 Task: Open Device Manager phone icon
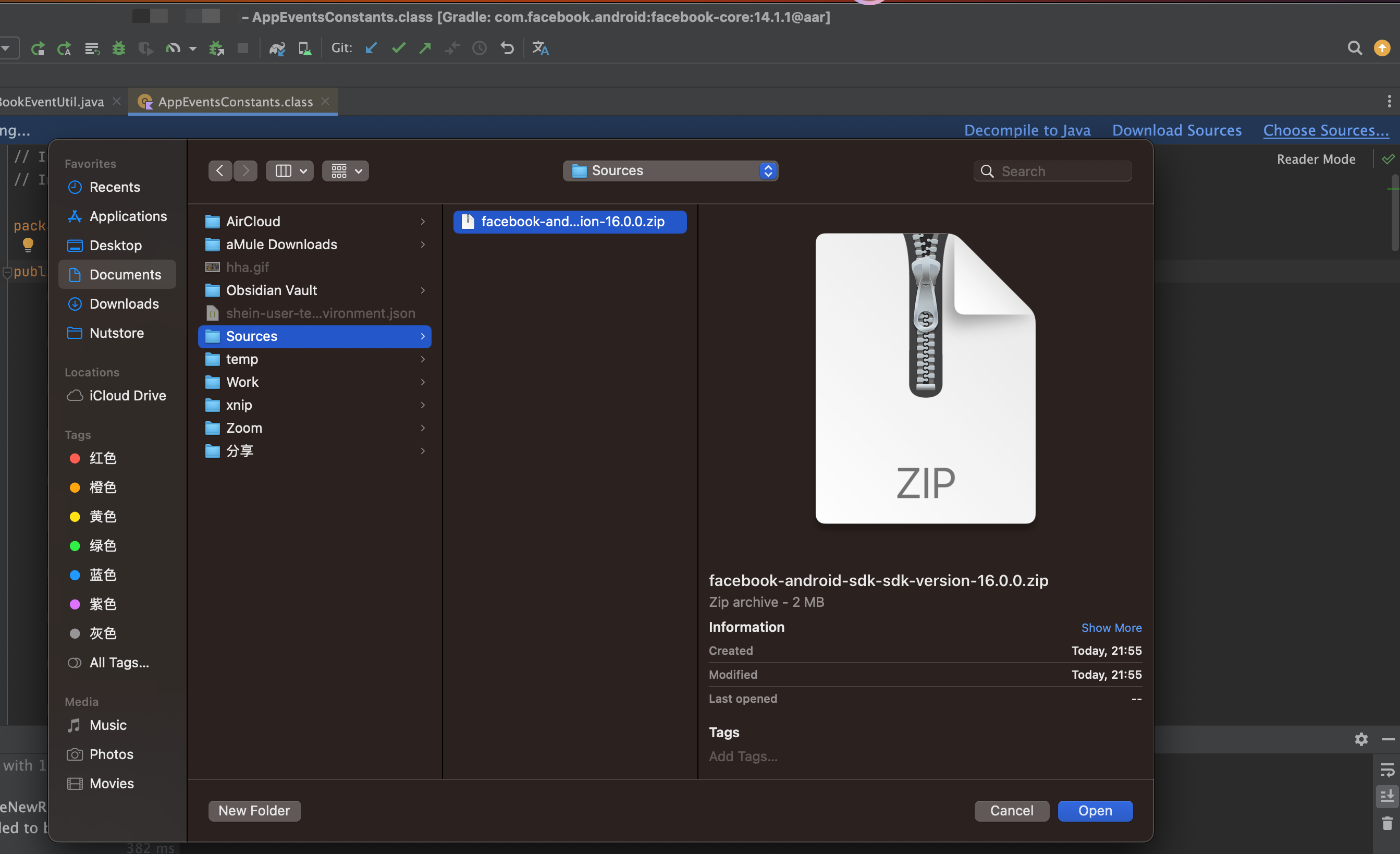[305, 48]
